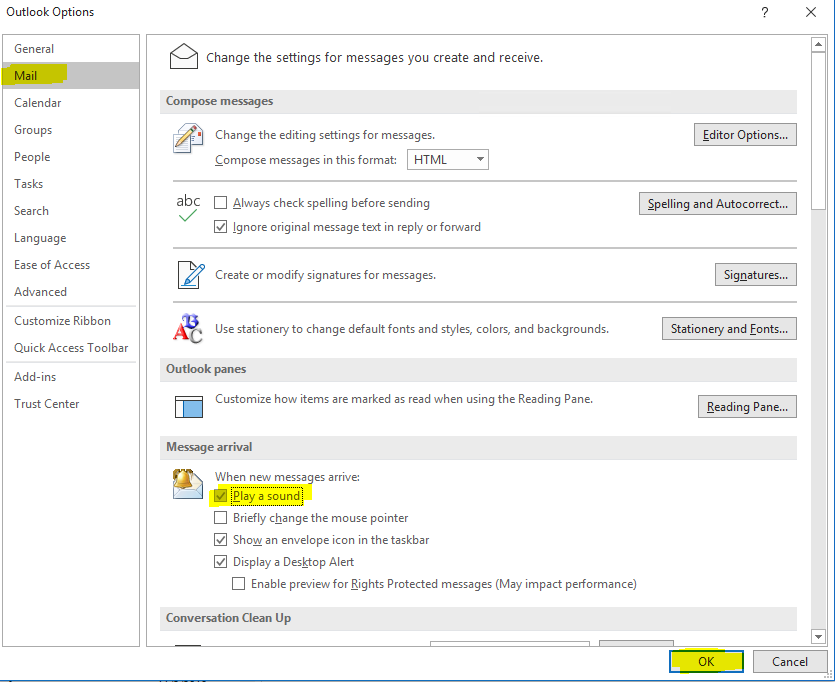Click the scrollbar down arrow
This screenshot has width=835, height=682.
point(818,636)
